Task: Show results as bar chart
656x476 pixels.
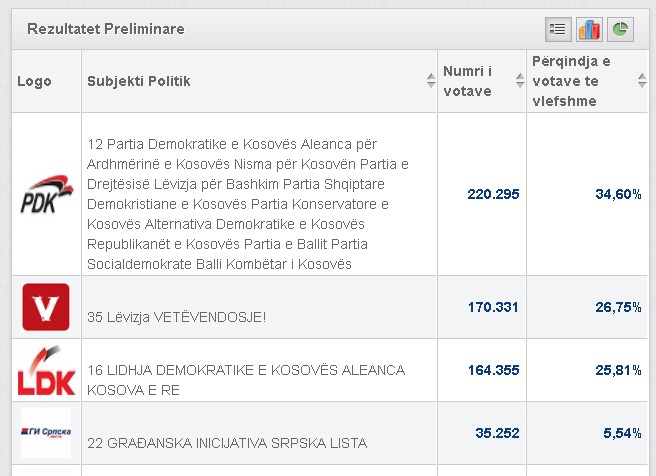Action: [x=590, y=29]
